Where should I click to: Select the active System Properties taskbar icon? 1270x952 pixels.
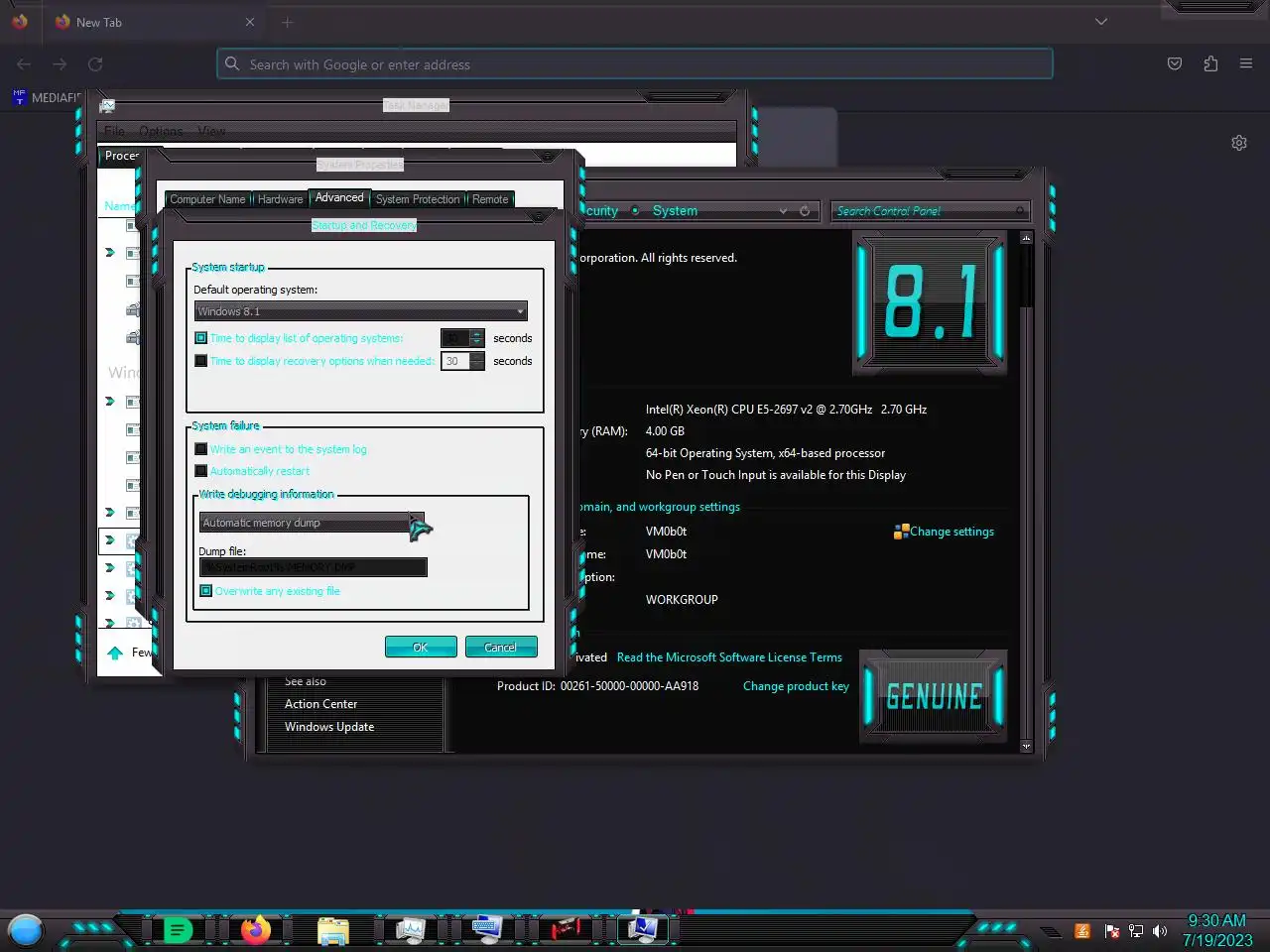pyautogui.click(x=643, y=929)
